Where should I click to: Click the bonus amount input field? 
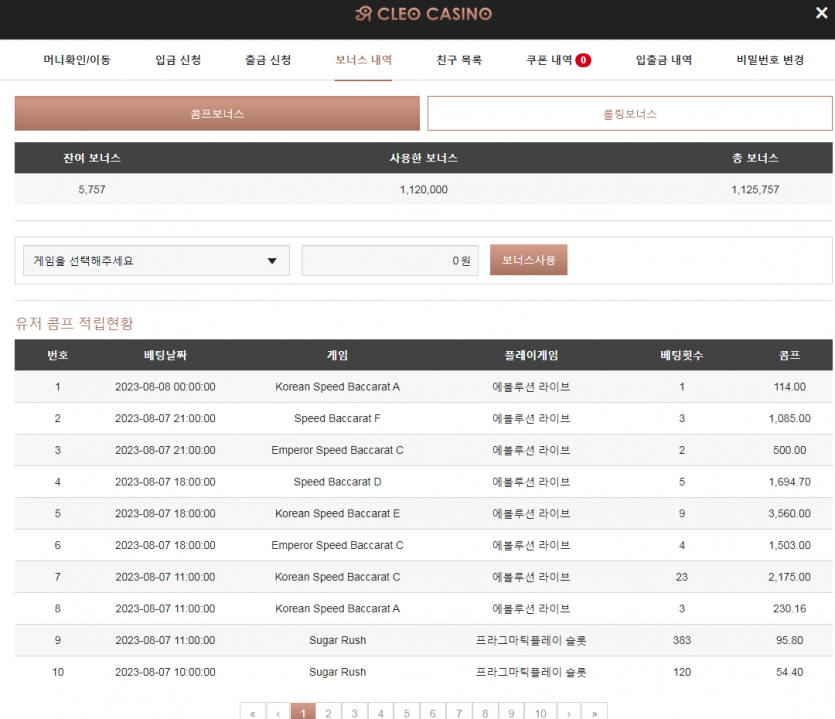point(390,260)
